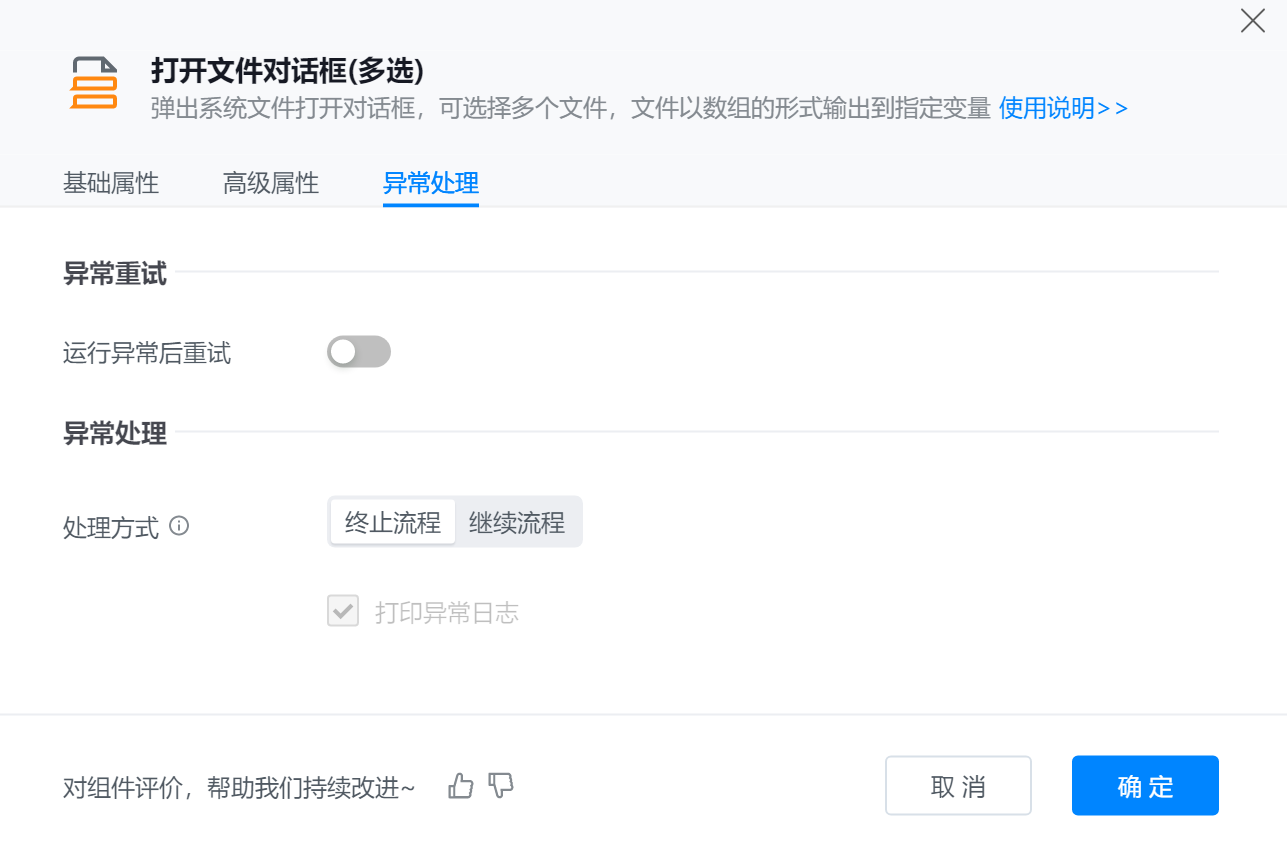Click the 运行异常后重试 label text
The width and height of the screenshot is (1287, 843).
point(147,353)
